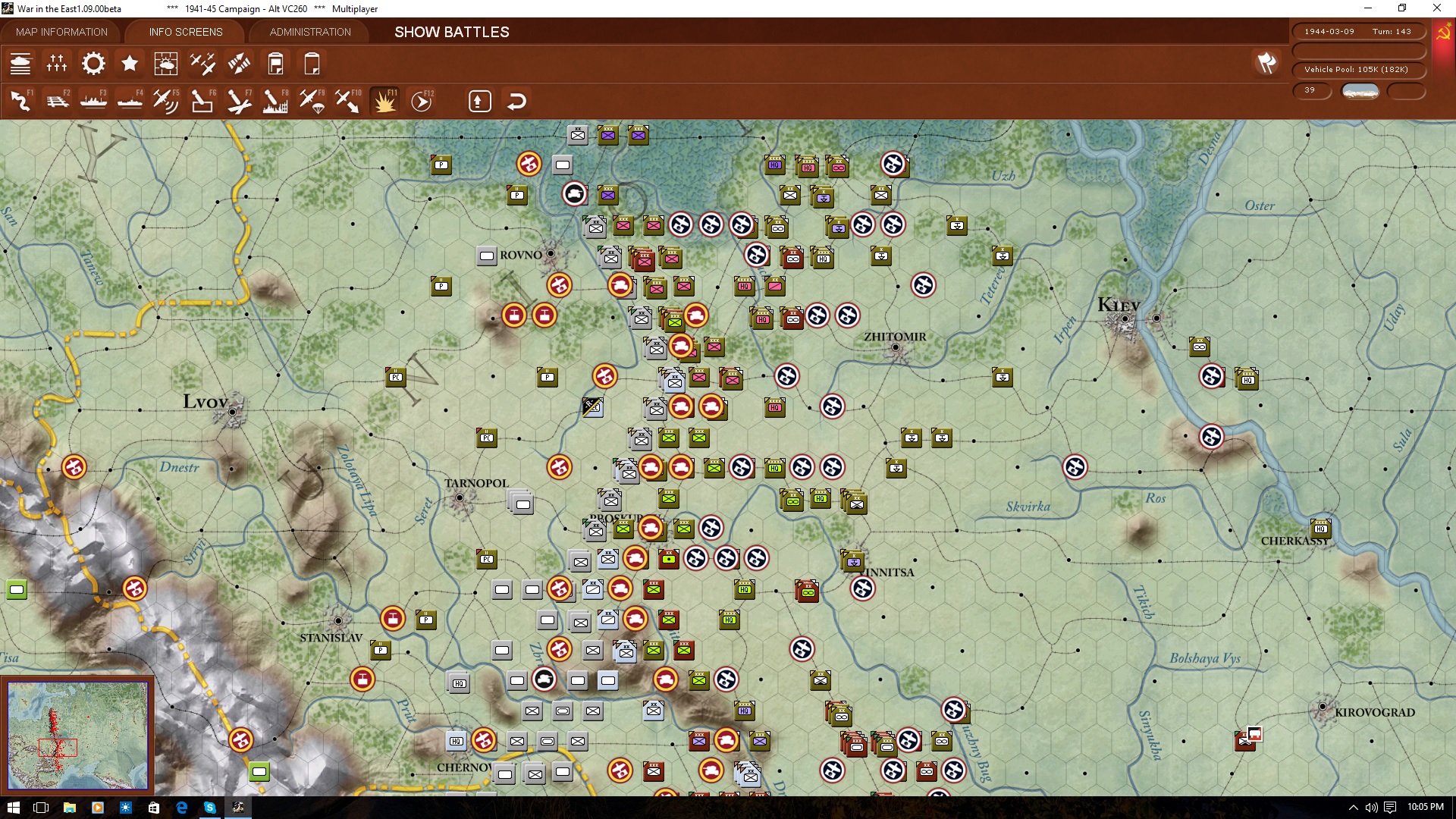Image resolution: width=1456 pixels, height=819 pixels.
Task: Toggle the white surrender flag indicator
Action: tap(1266, 64)
